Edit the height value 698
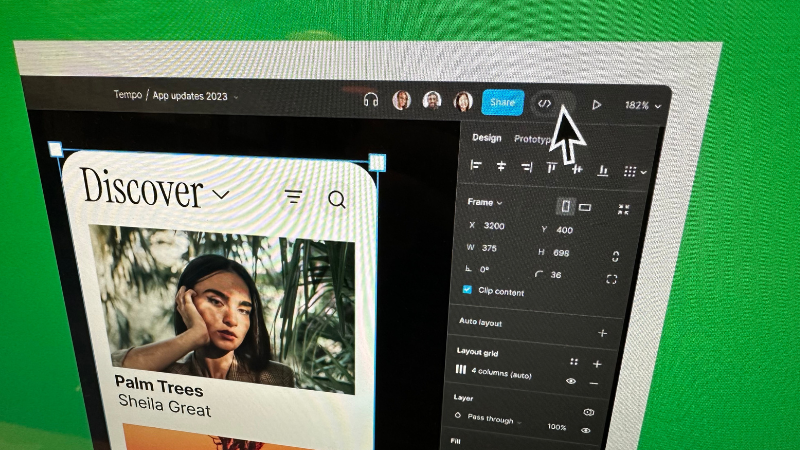 [x=561, y=253]
